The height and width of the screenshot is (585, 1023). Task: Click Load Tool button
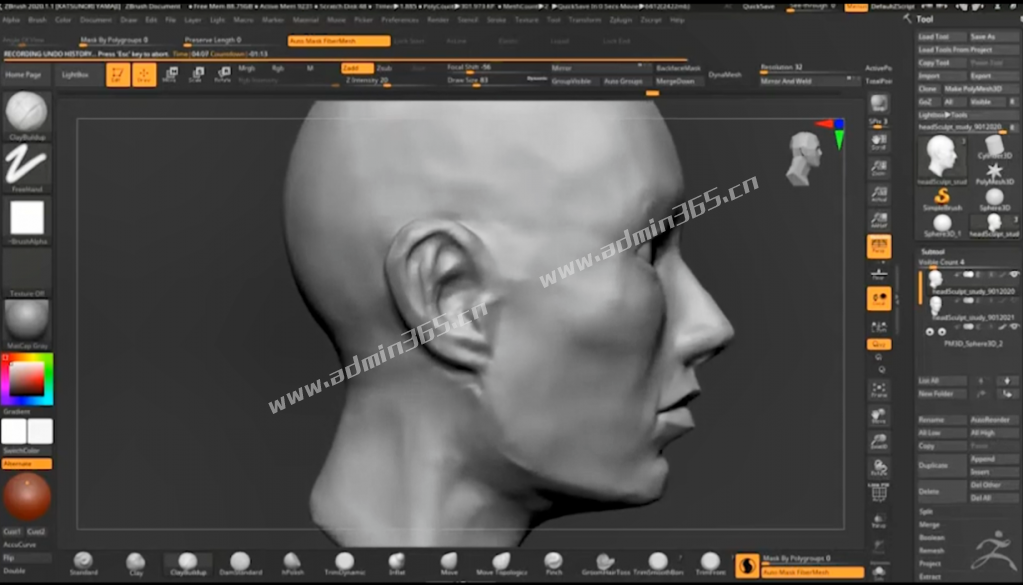coord(940,37)
